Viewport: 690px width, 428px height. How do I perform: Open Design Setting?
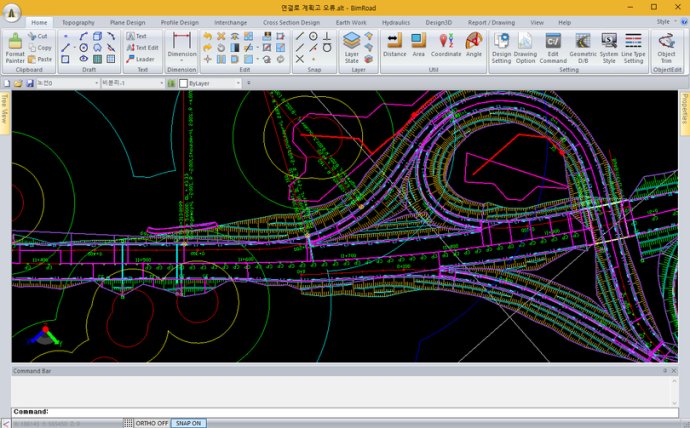pyautogui.click(x=501, y=48)
